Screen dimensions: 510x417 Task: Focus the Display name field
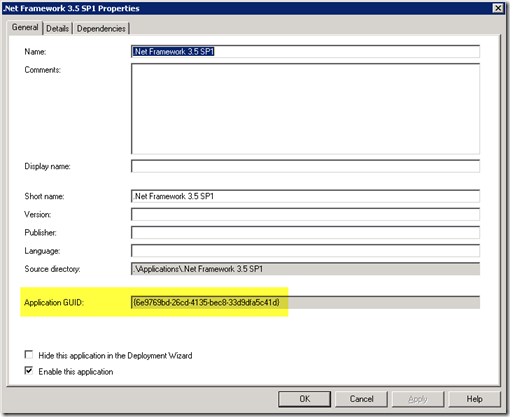coord(305,166)
